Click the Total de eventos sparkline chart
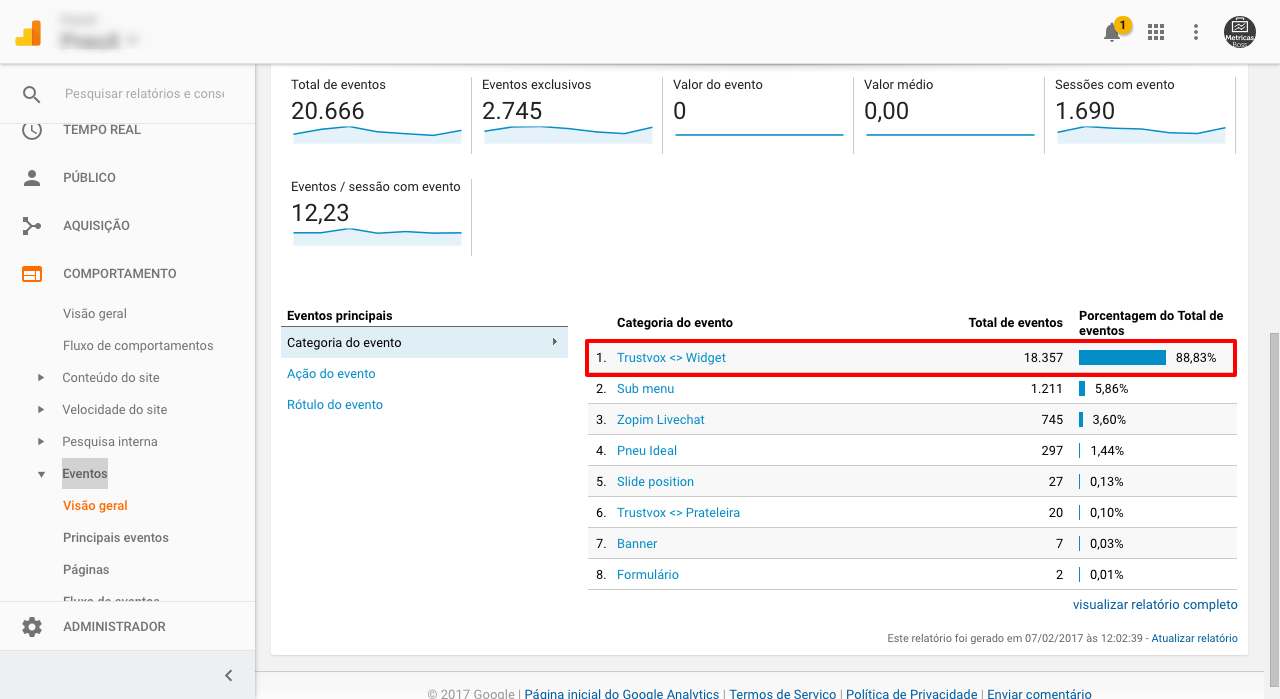The image size is (1280, 699). coord(377,133)
